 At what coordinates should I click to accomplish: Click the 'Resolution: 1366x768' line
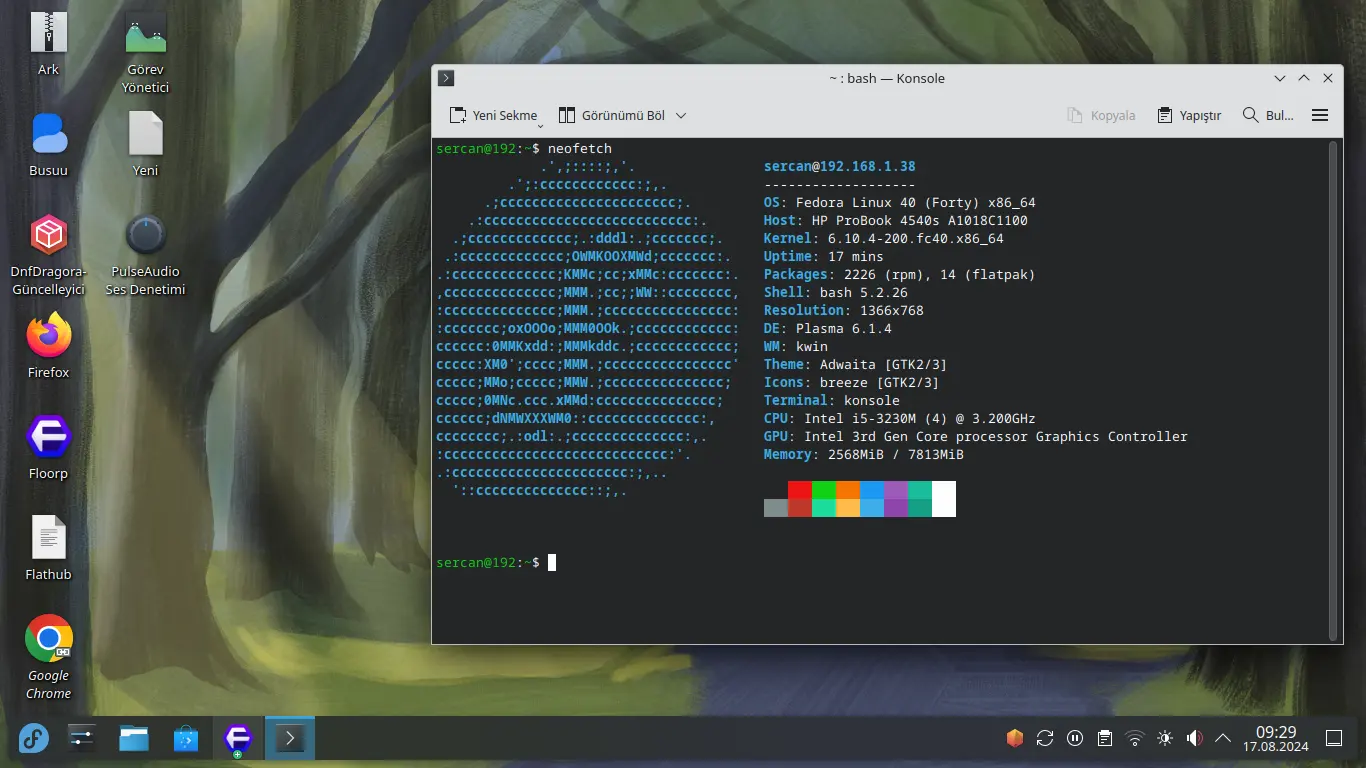pos(844,311)
